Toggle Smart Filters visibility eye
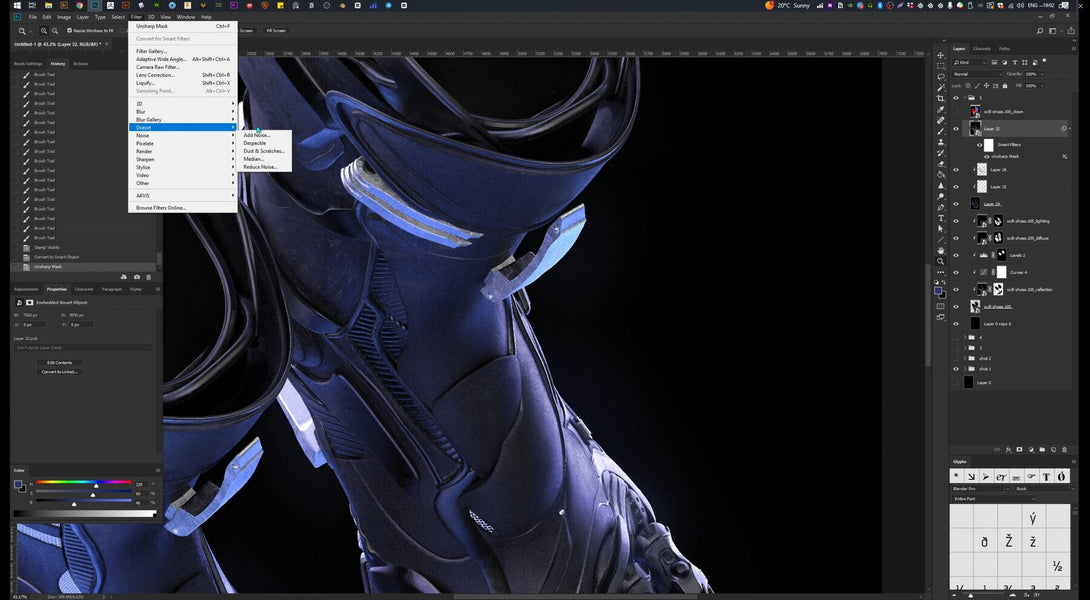This screenshot has width=1090, height=600. click(979, 145)
